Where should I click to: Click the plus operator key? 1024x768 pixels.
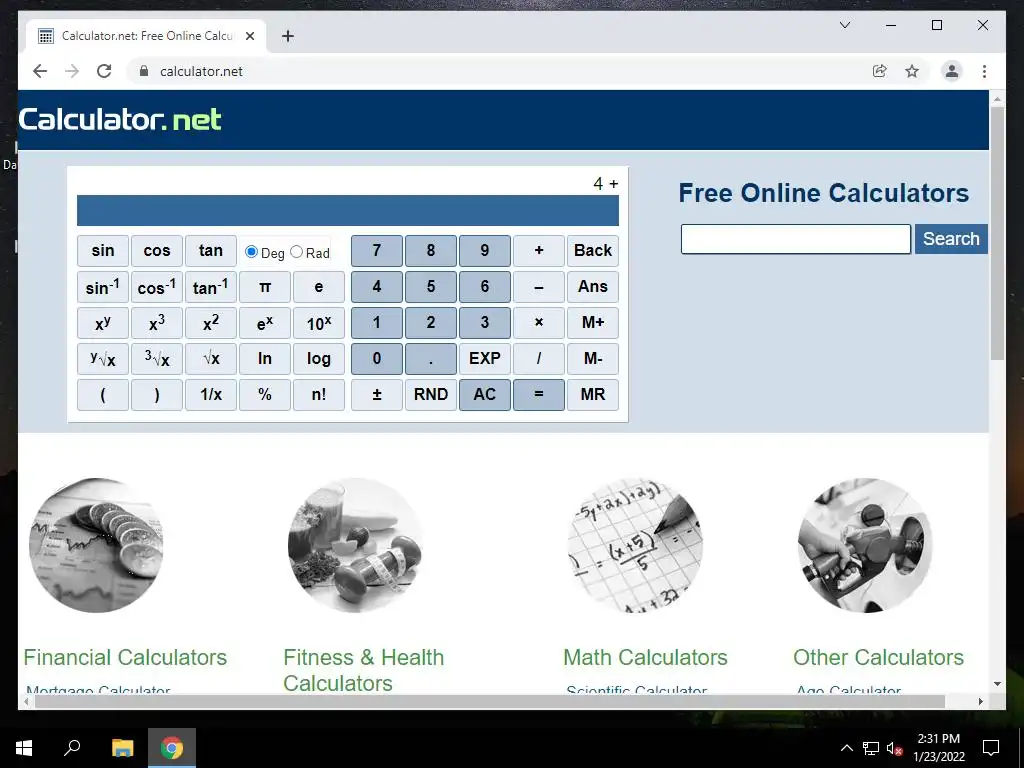[539, 251]
